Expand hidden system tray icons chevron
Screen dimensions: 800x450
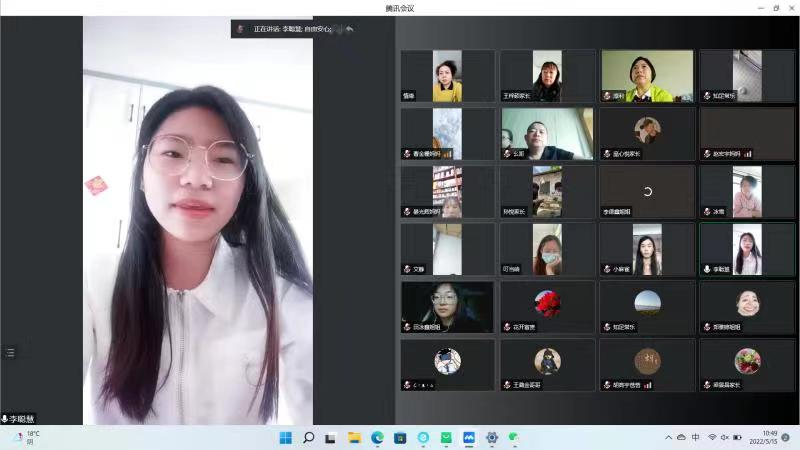(668, 438)
